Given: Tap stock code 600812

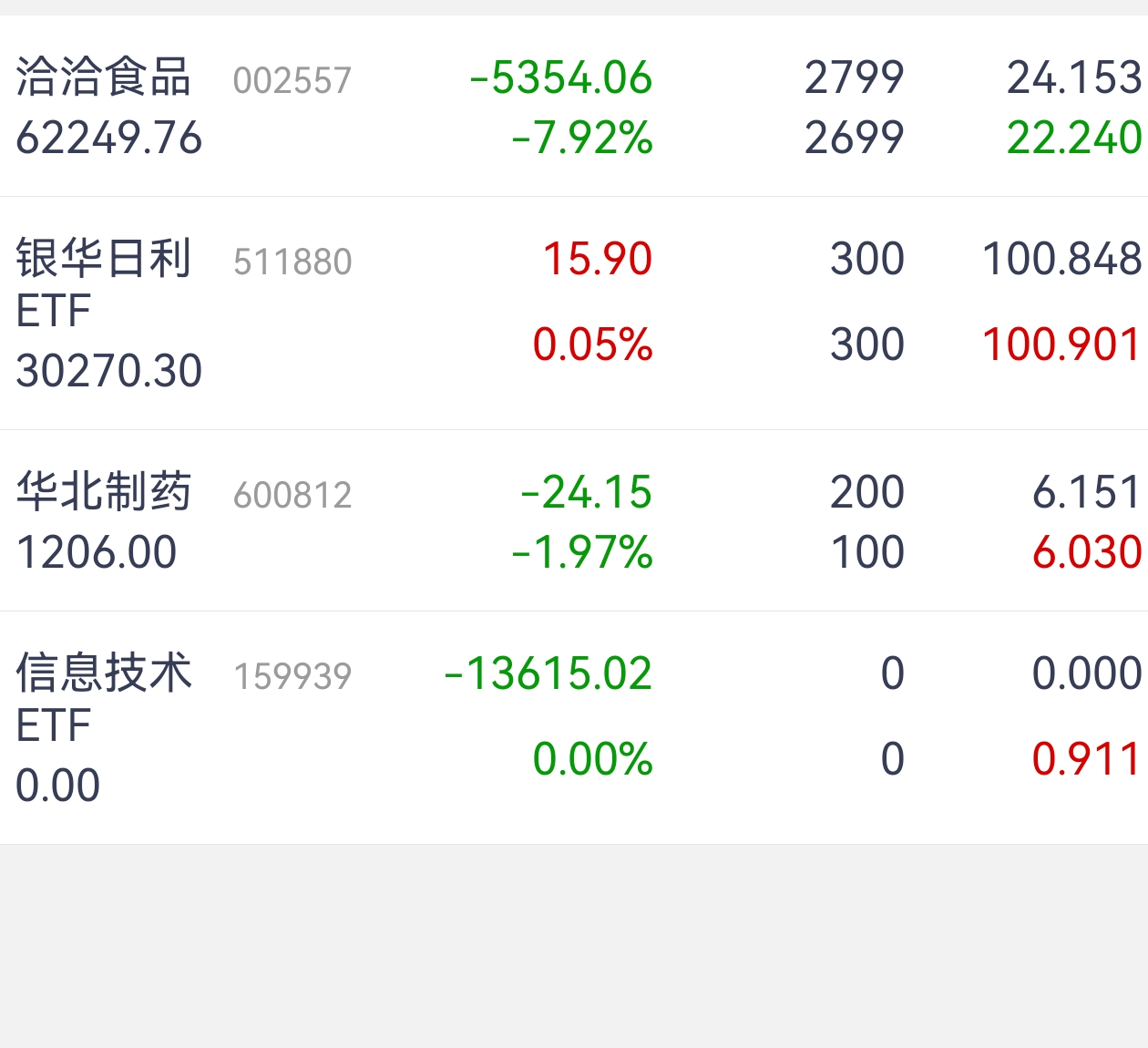Looking at the screenshot, I should click(x=292, y=496).
